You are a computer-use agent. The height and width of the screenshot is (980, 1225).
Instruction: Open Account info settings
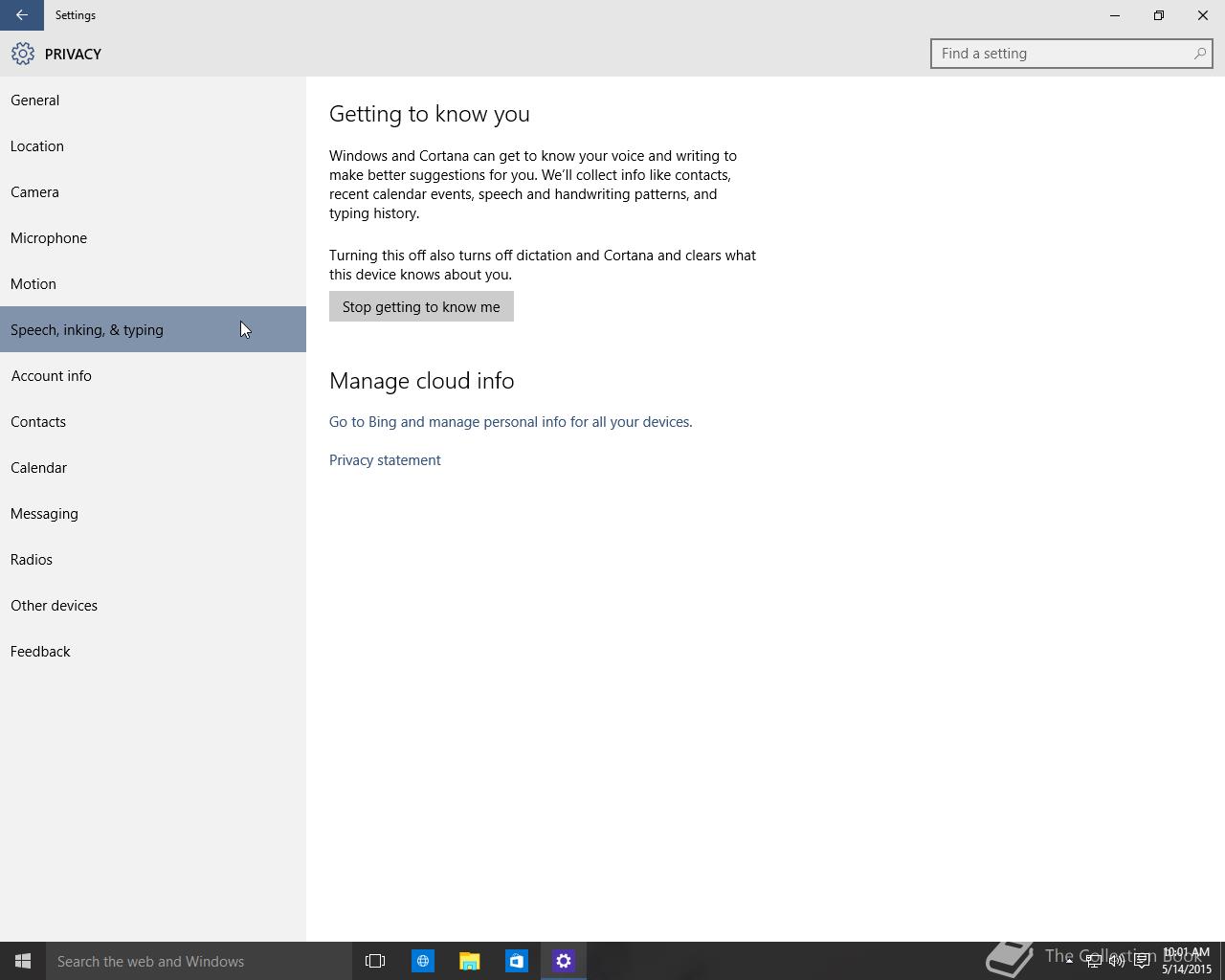coord(153,375)
